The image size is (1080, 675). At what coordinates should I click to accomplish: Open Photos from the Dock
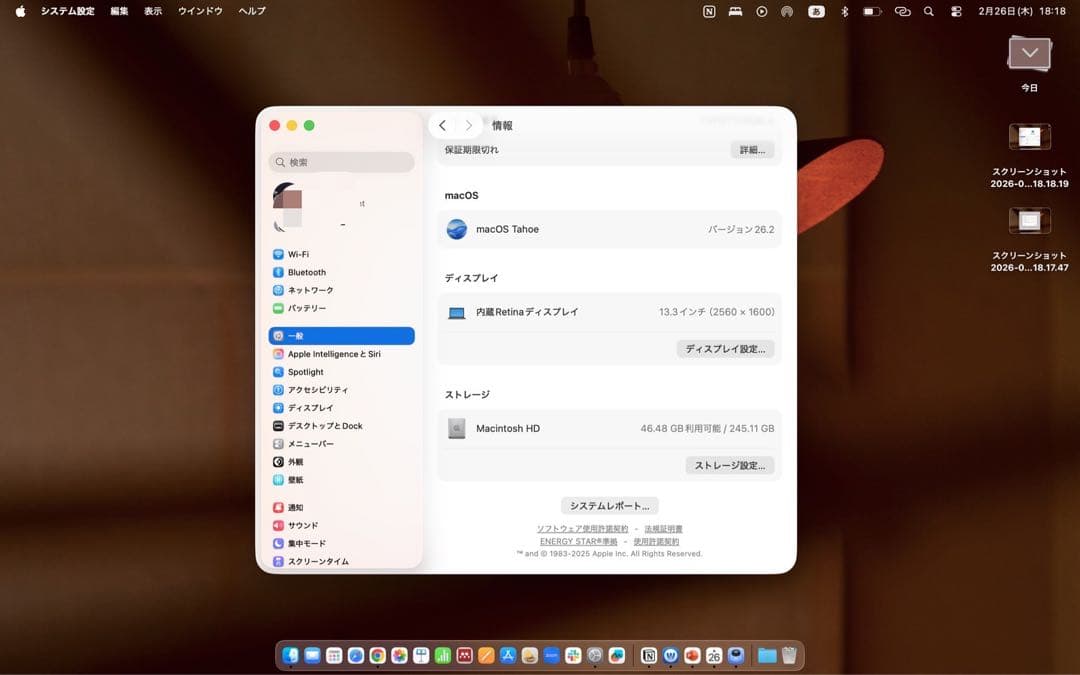point(399,656)
